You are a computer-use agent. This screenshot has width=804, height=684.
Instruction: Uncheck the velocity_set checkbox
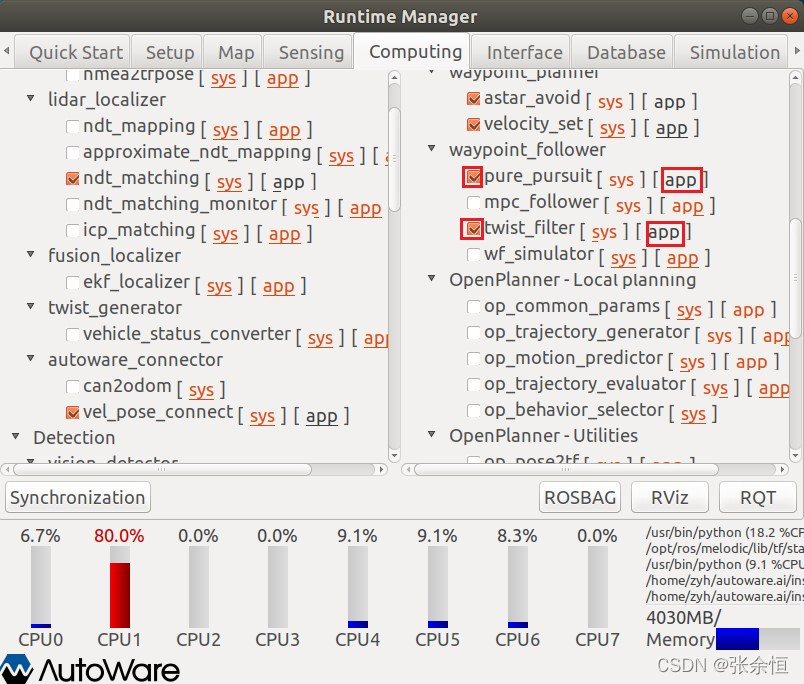(474, 125)
